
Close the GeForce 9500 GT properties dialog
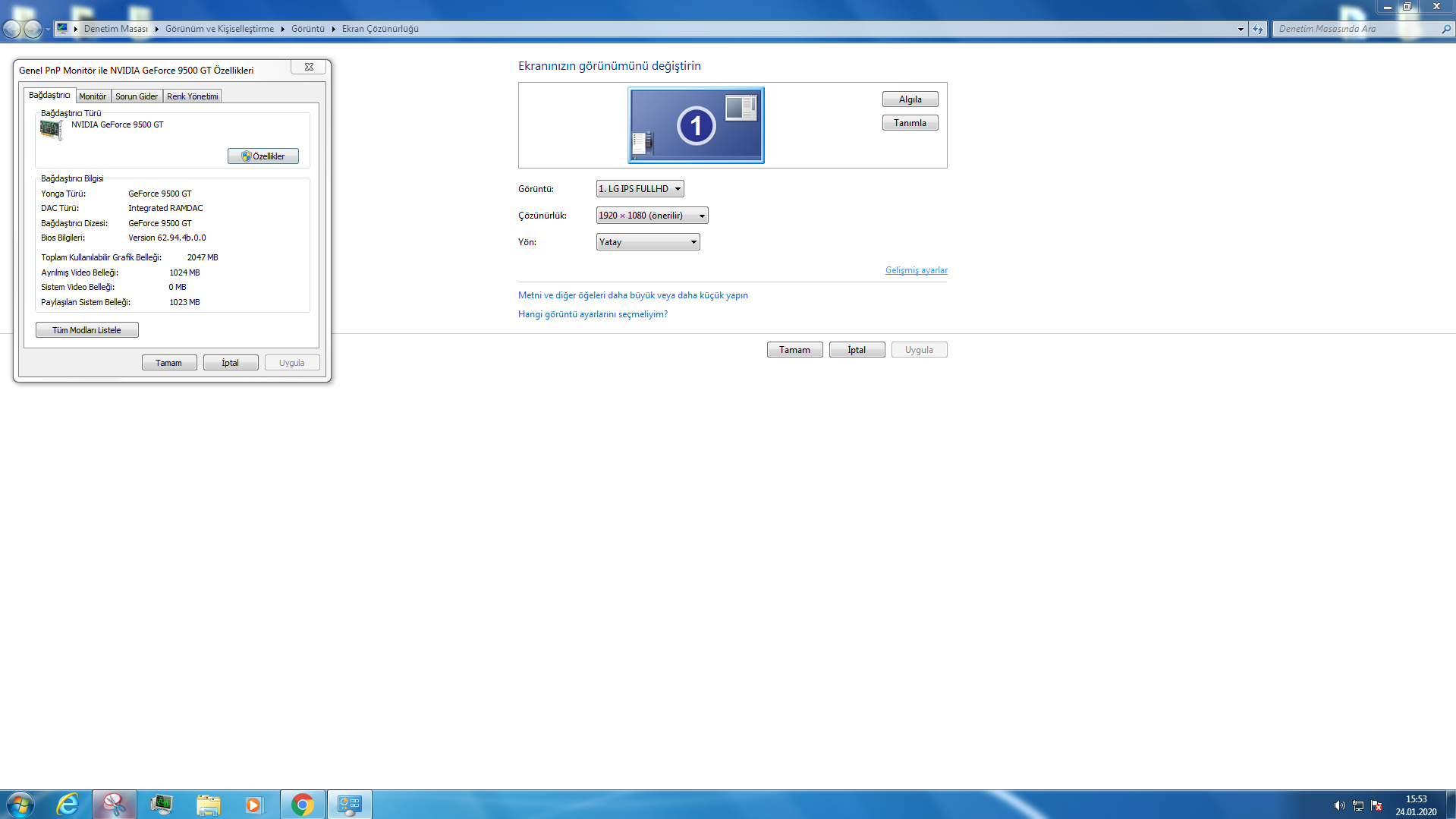click(x=309, y=67)
